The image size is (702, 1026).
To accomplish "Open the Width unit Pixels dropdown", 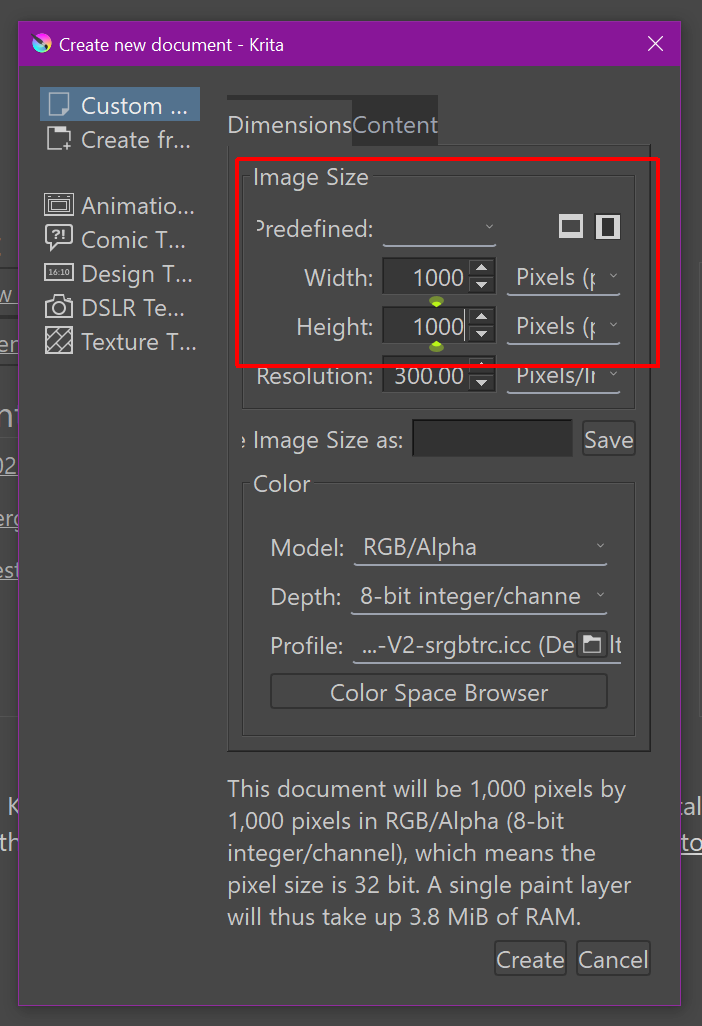I will point(563,277).
